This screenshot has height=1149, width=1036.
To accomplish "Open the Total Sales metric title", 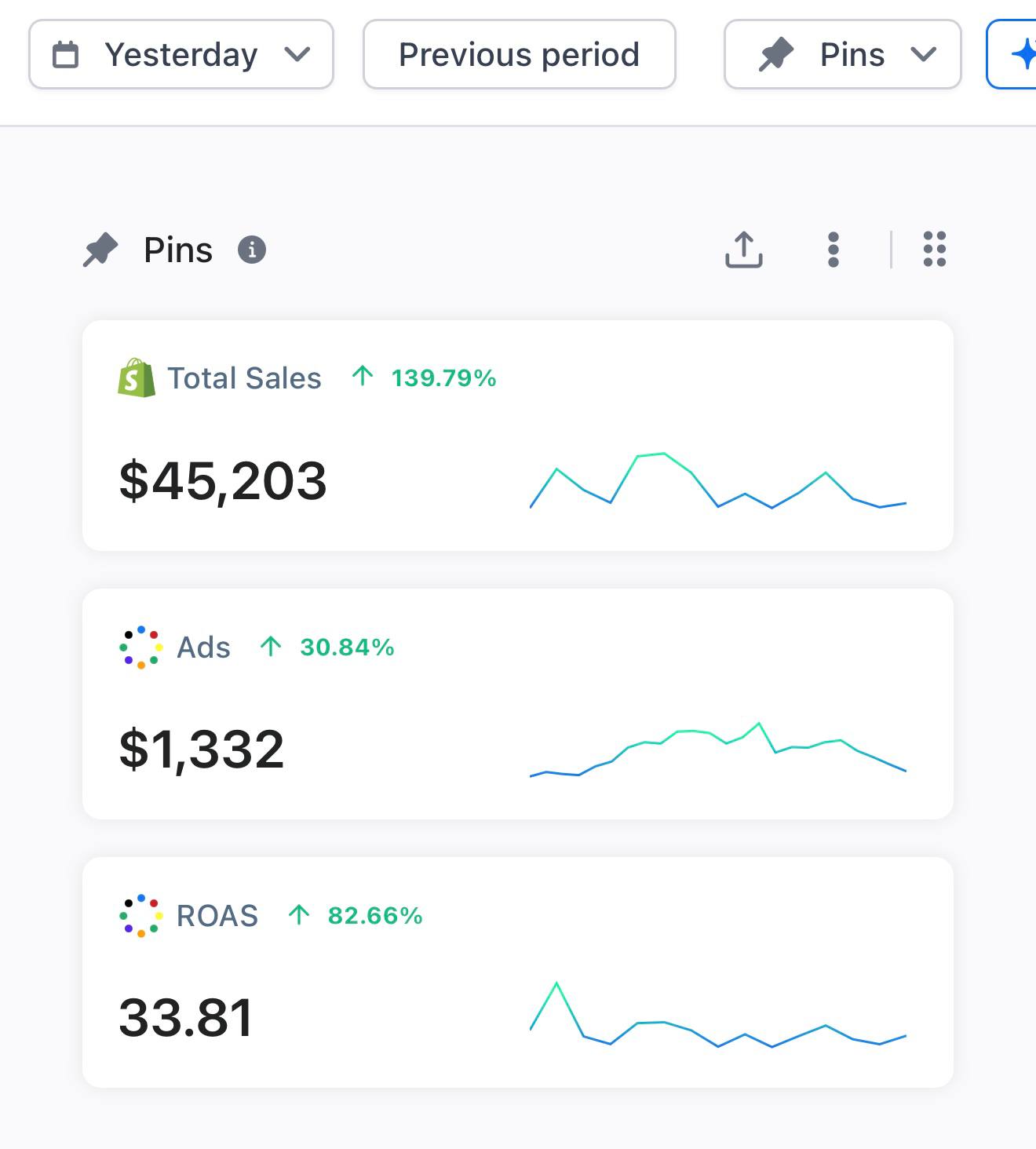I will click(244, 378).
